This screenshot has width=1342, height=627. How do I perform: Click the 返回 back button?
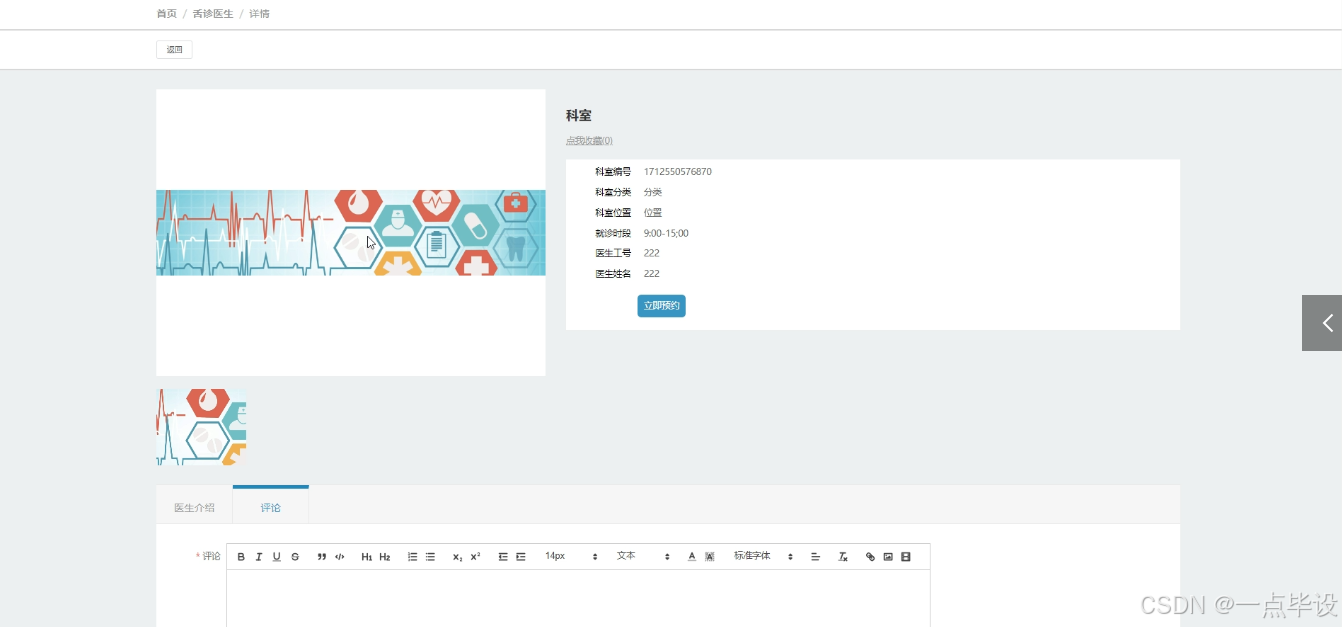tap(174, 50)
